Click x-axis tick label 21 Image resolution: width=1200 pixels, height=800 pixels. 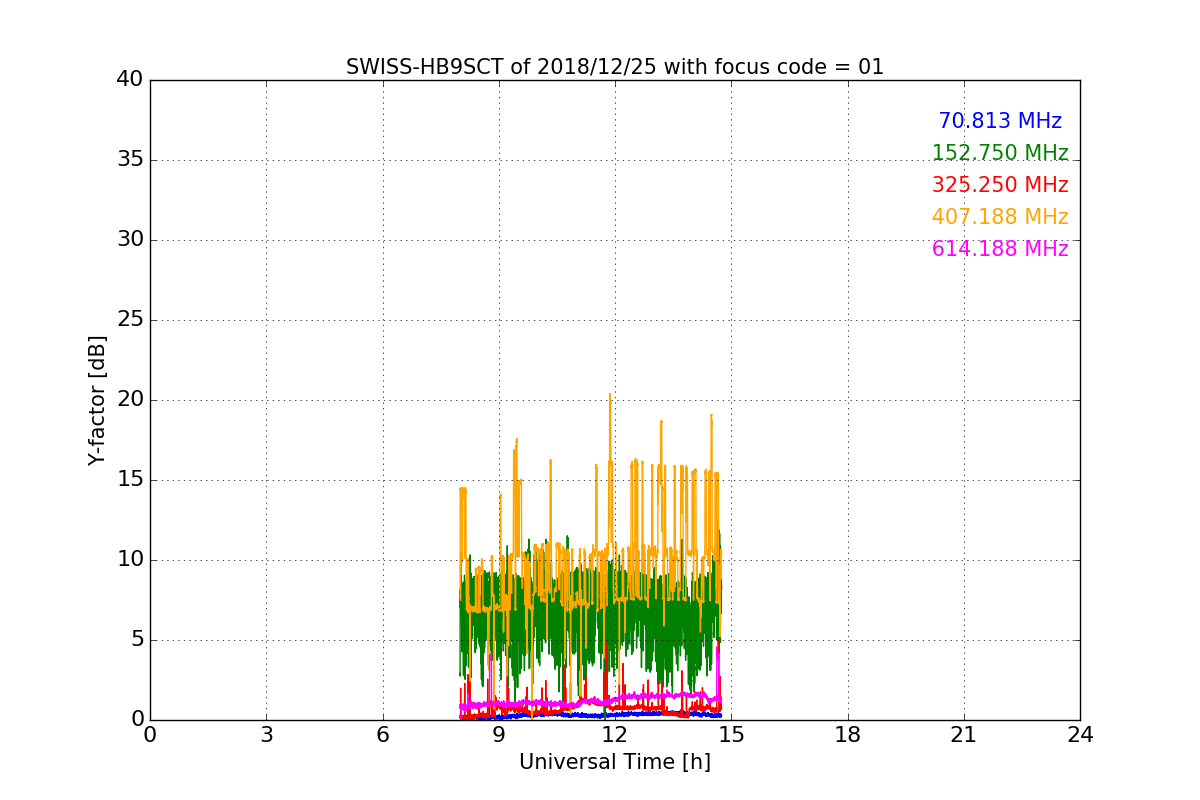(x=964, y=735)
